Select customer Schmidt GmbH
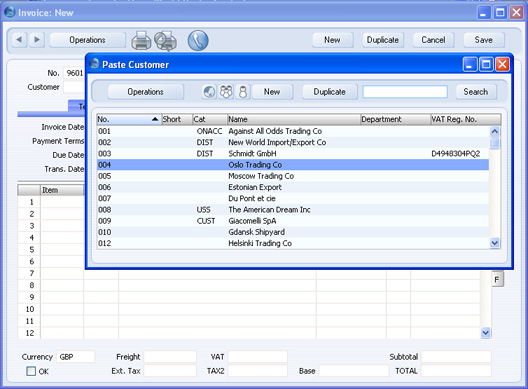Screen dimensions: 528x389 click(293, 154)
